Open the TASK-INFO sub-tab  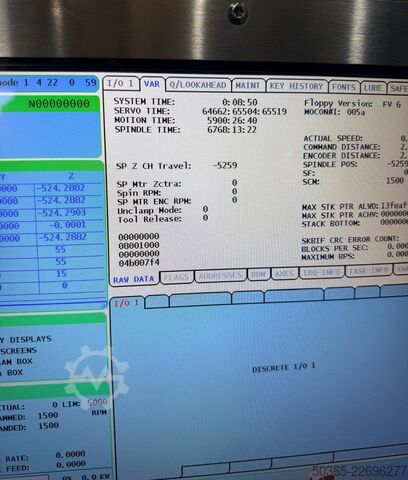point(369,270)
